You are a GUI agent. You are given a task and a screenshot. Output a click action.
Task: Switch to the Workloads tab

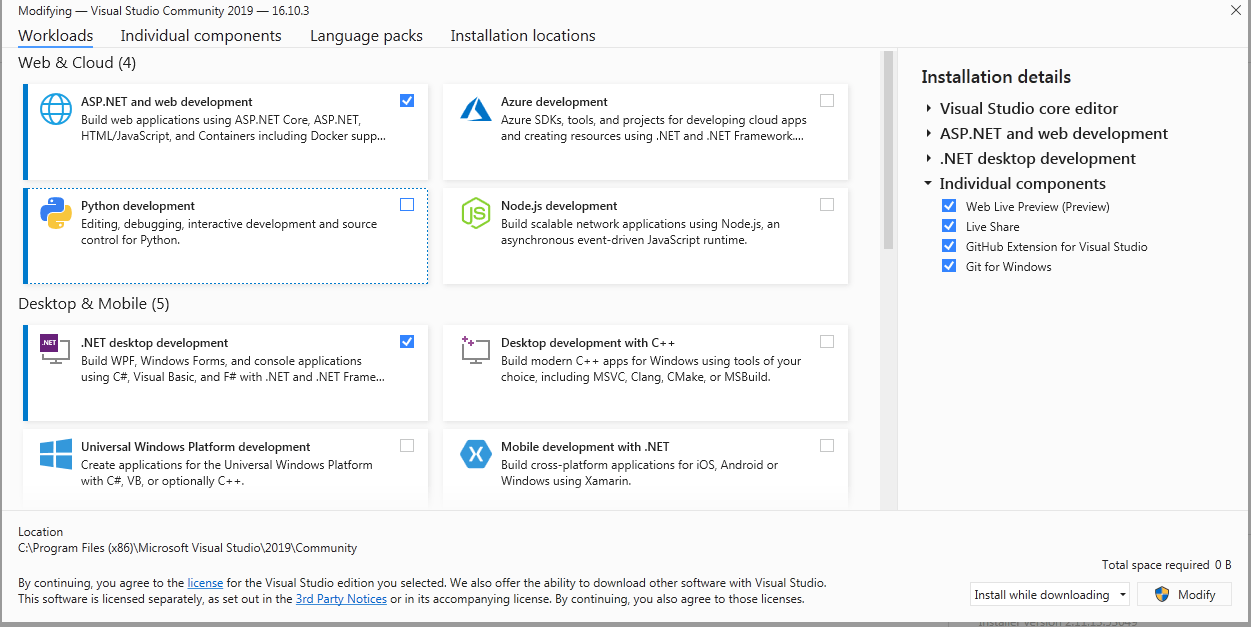(x=56, y=35)
